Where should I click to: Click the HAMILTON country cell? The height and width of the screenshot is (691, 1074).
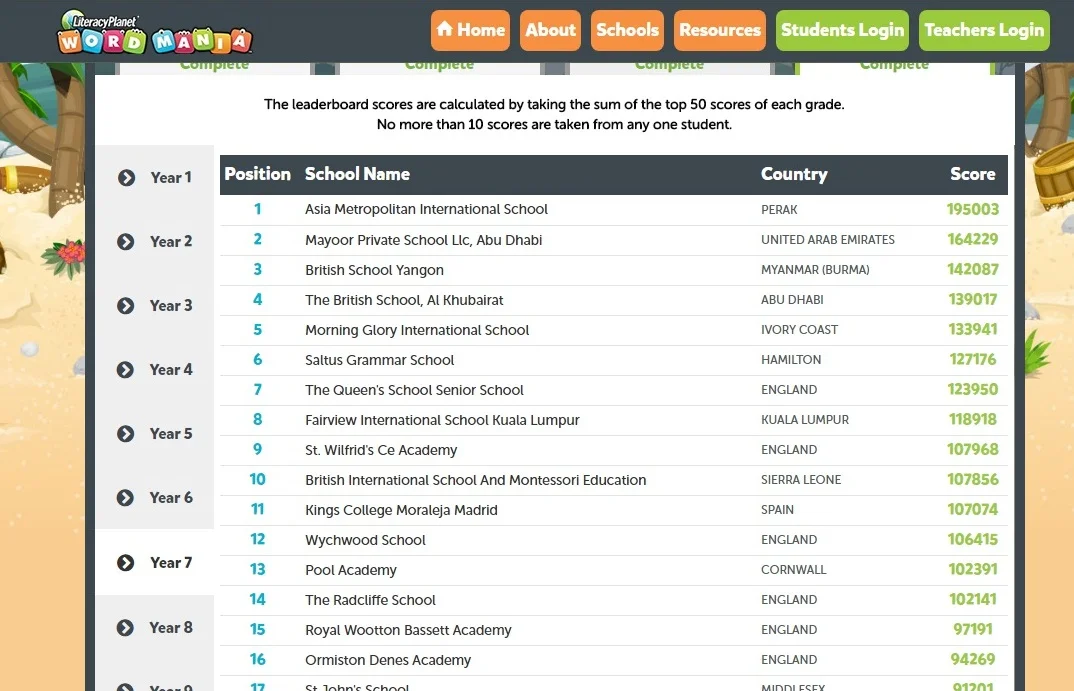(790, 360)
